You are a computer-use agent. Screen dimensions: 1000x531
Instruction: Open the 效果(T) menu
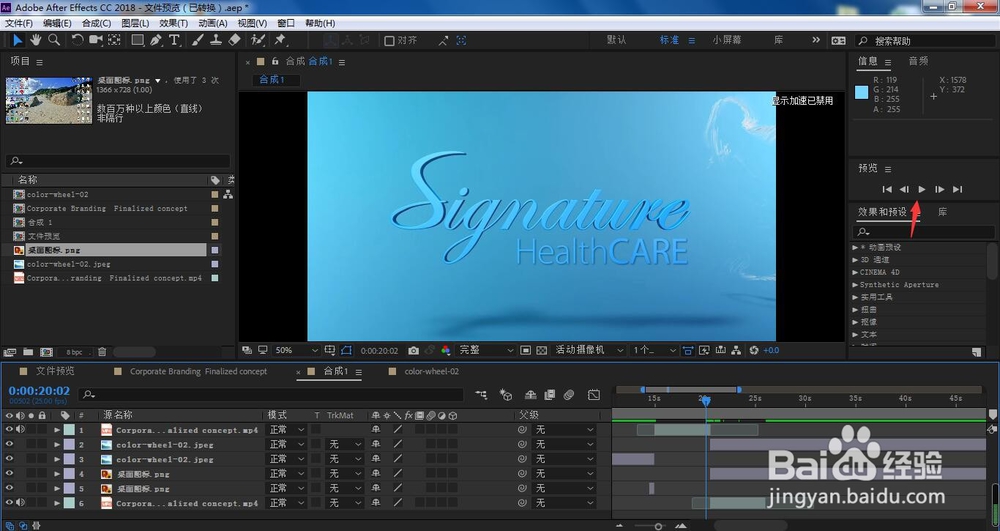click(173, 23)
